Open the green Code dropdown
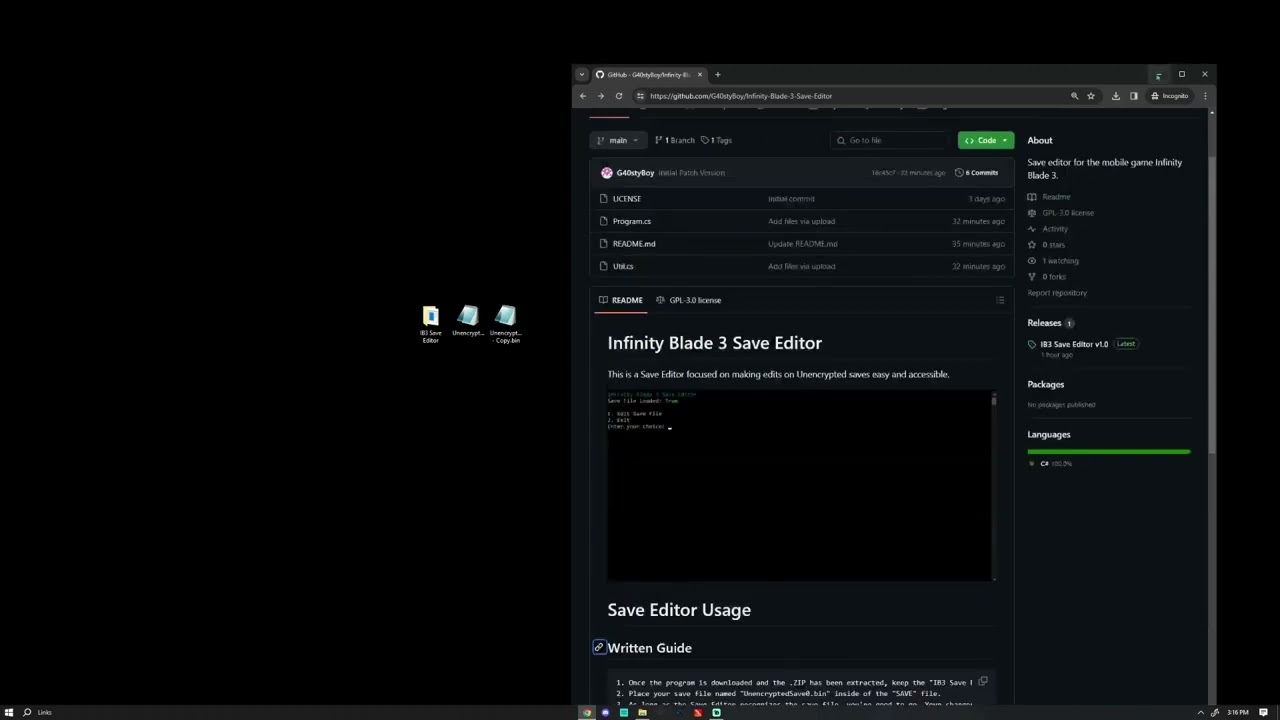This screenshot has width=1280, height=720. 986,140
